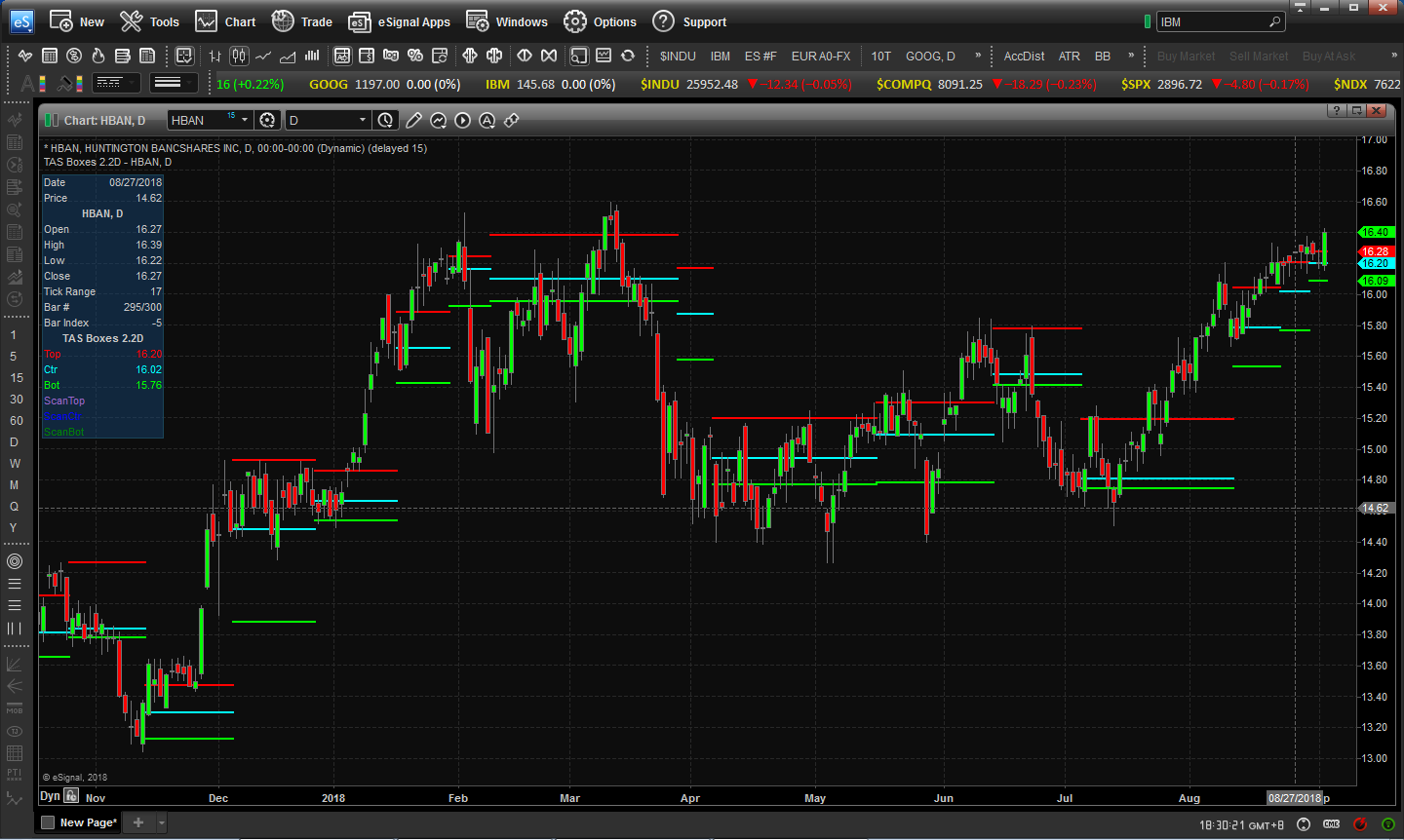The width and height of the screenshot is (1404, 840).
Task: Click the time template clock icon
Action: coord(386,120)
